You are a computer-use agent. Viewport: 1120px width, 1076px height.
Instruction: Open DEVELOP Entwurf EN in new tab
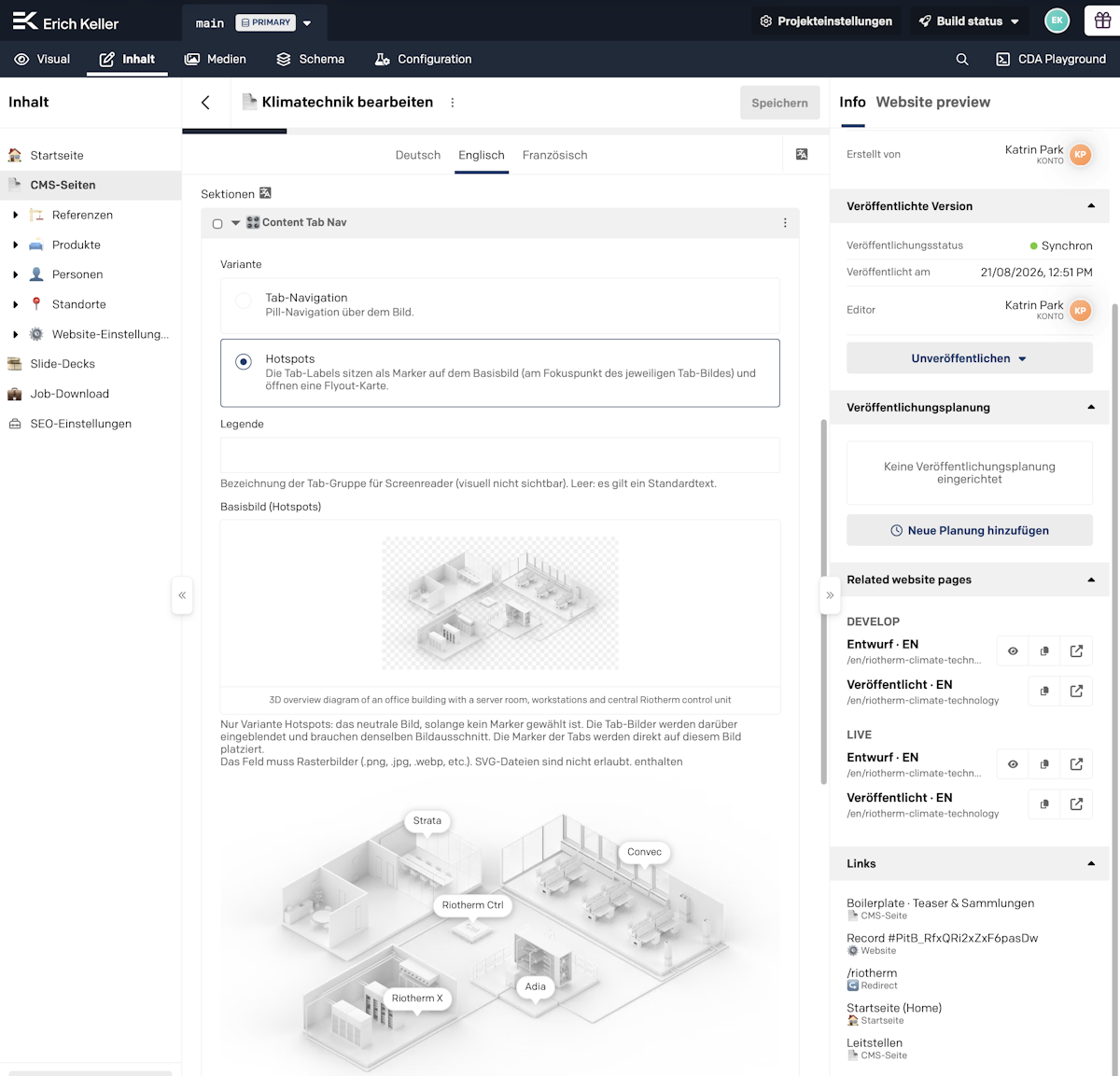1076,651
